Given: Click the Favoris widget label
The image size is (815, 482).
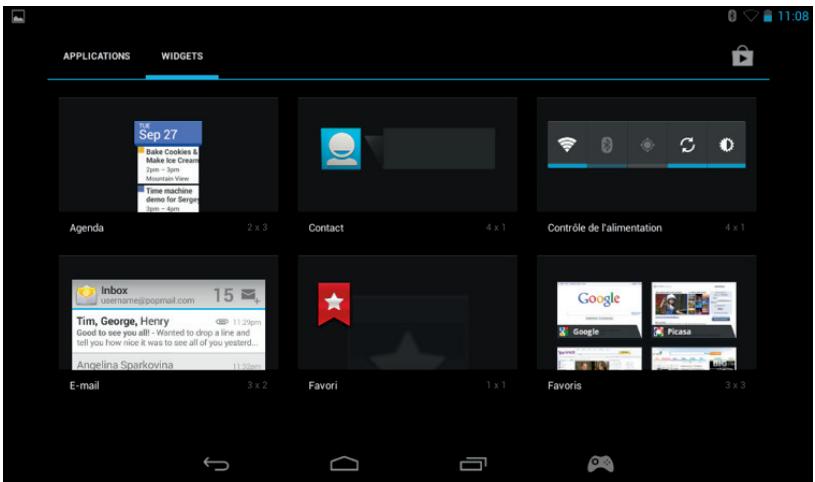Looking at the screenshot, I should pyautogui.click(x=564, y=385).
